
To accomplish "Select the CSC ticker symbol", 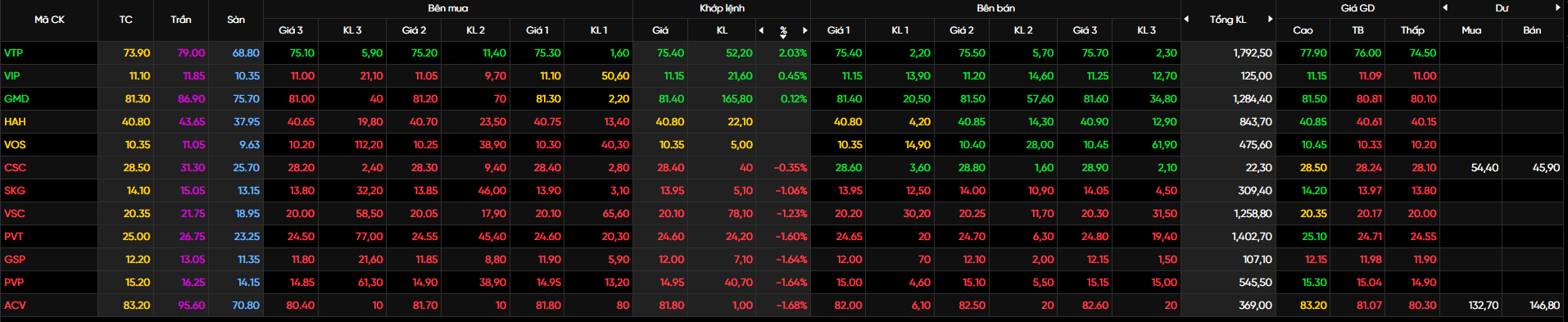I will (15, 168).
